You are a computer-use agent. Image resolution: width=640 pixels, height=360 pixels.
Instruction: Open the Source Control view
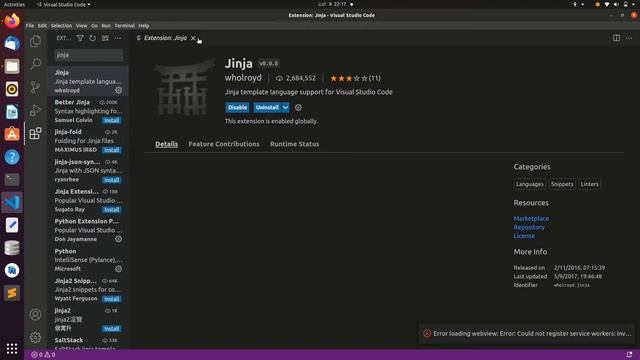(x=36, y=87)
